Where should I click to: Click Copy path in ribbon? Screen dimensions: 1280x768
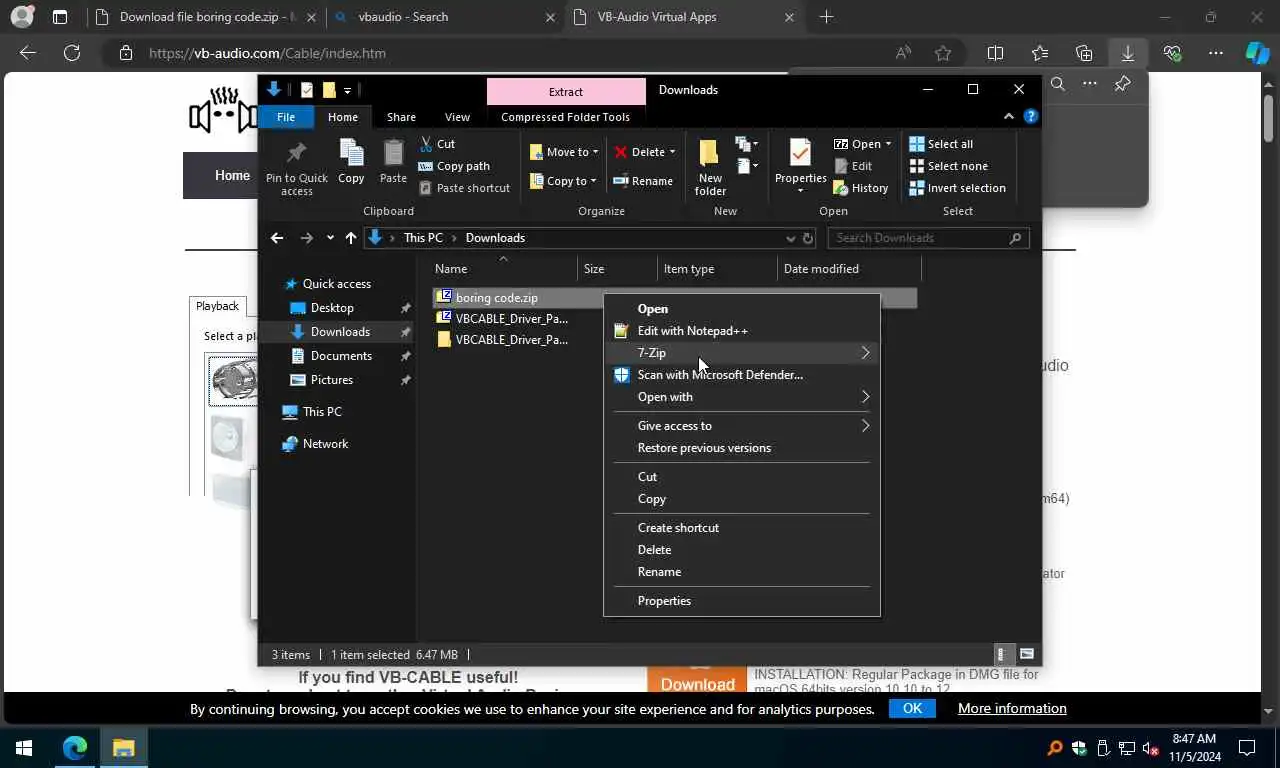click(x=454, y=166)
